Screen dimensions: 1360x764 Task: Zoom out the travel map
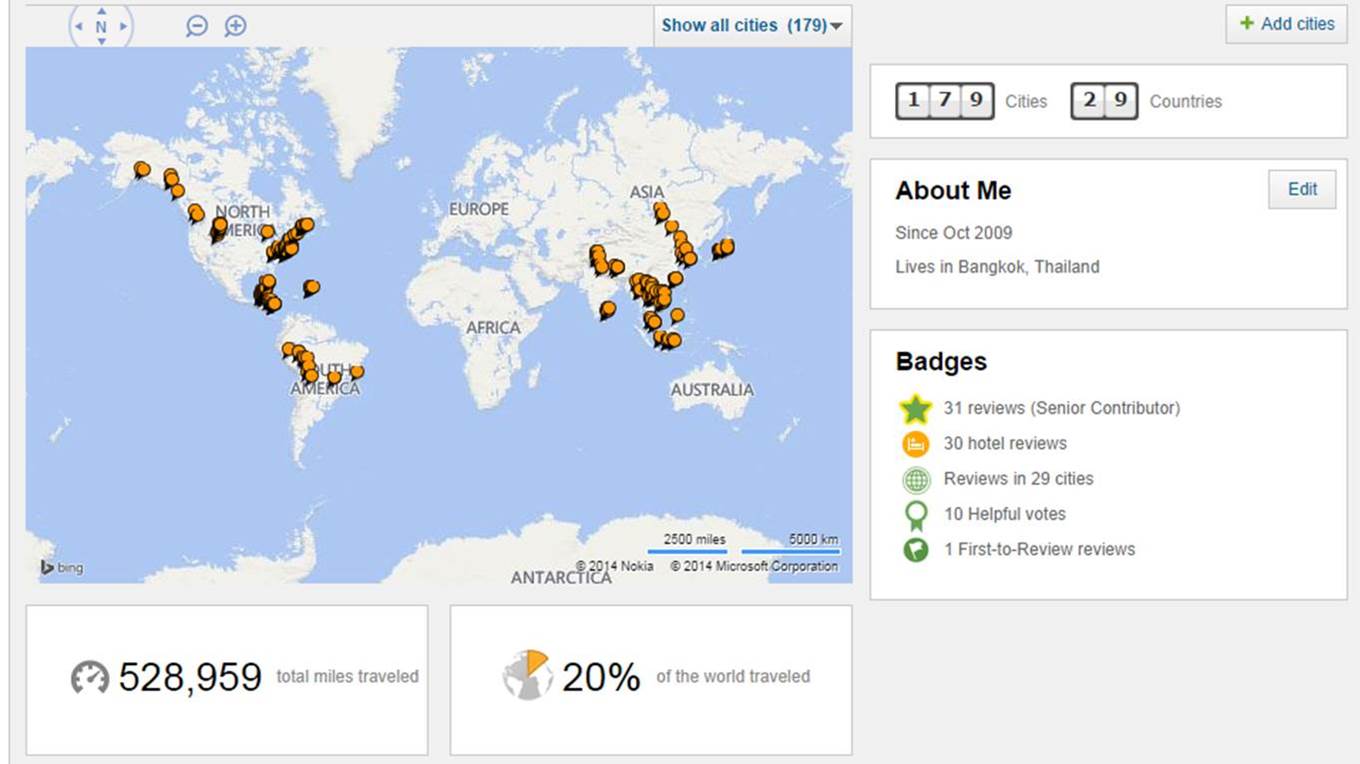197,26
